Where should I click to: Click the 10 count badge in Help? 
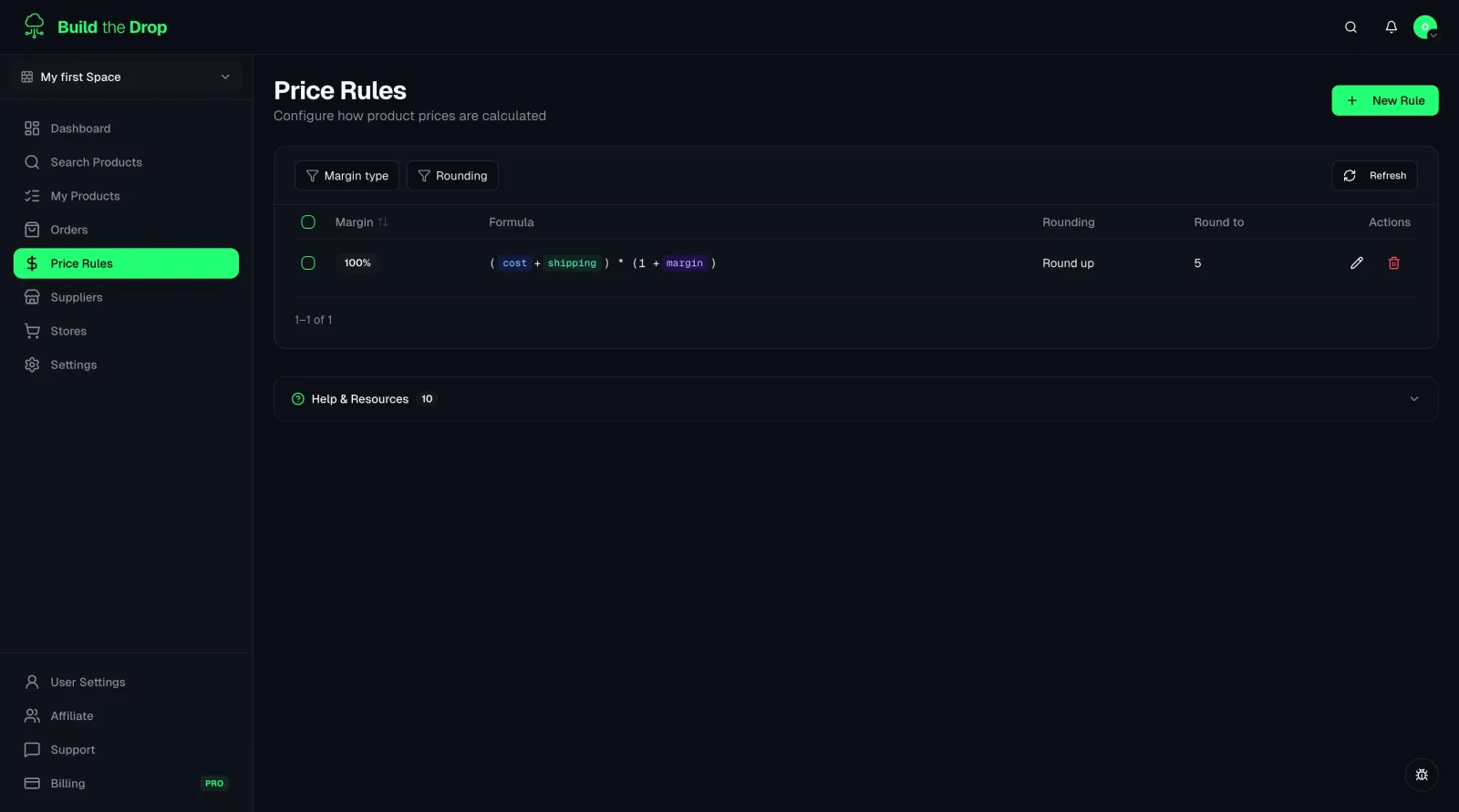tap(427, 399)
